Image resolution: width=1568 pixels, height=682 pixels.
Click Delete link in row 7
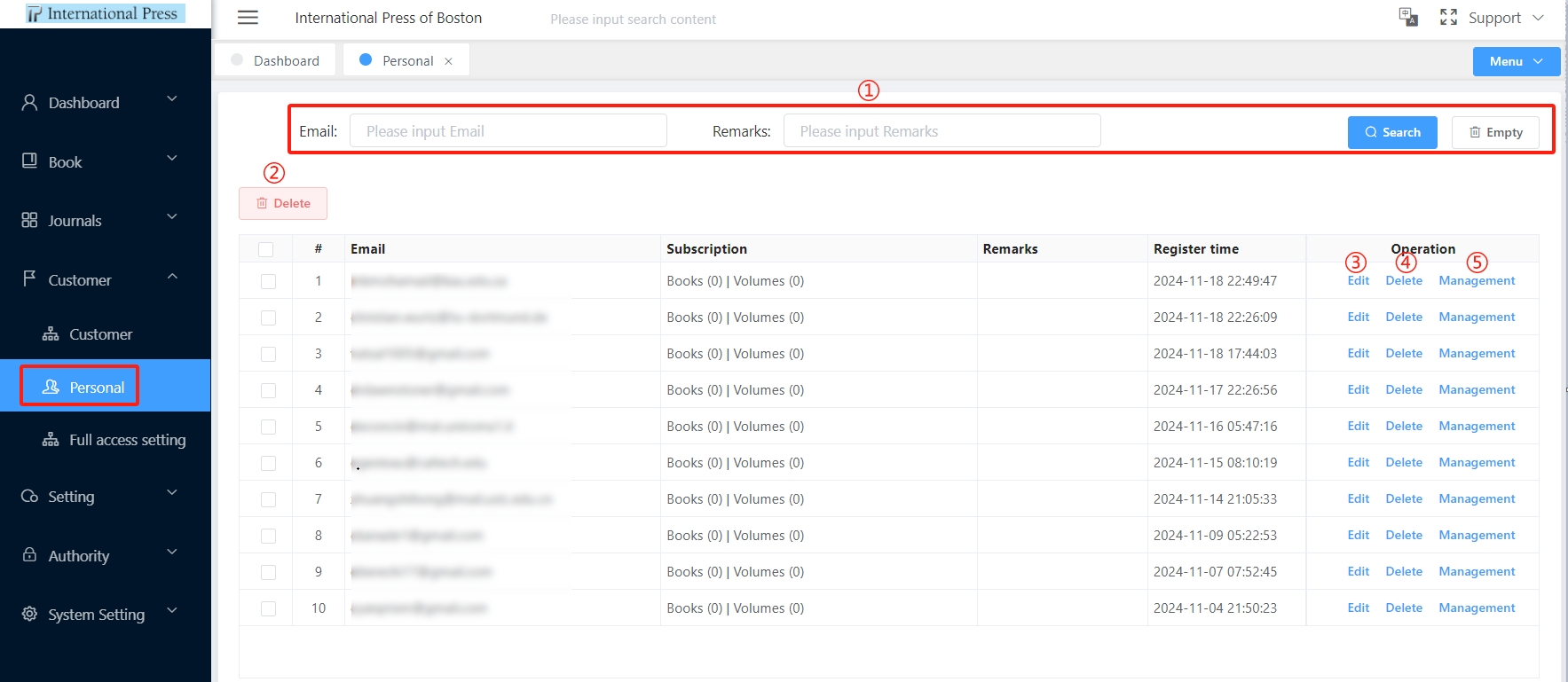(1404, 499)
